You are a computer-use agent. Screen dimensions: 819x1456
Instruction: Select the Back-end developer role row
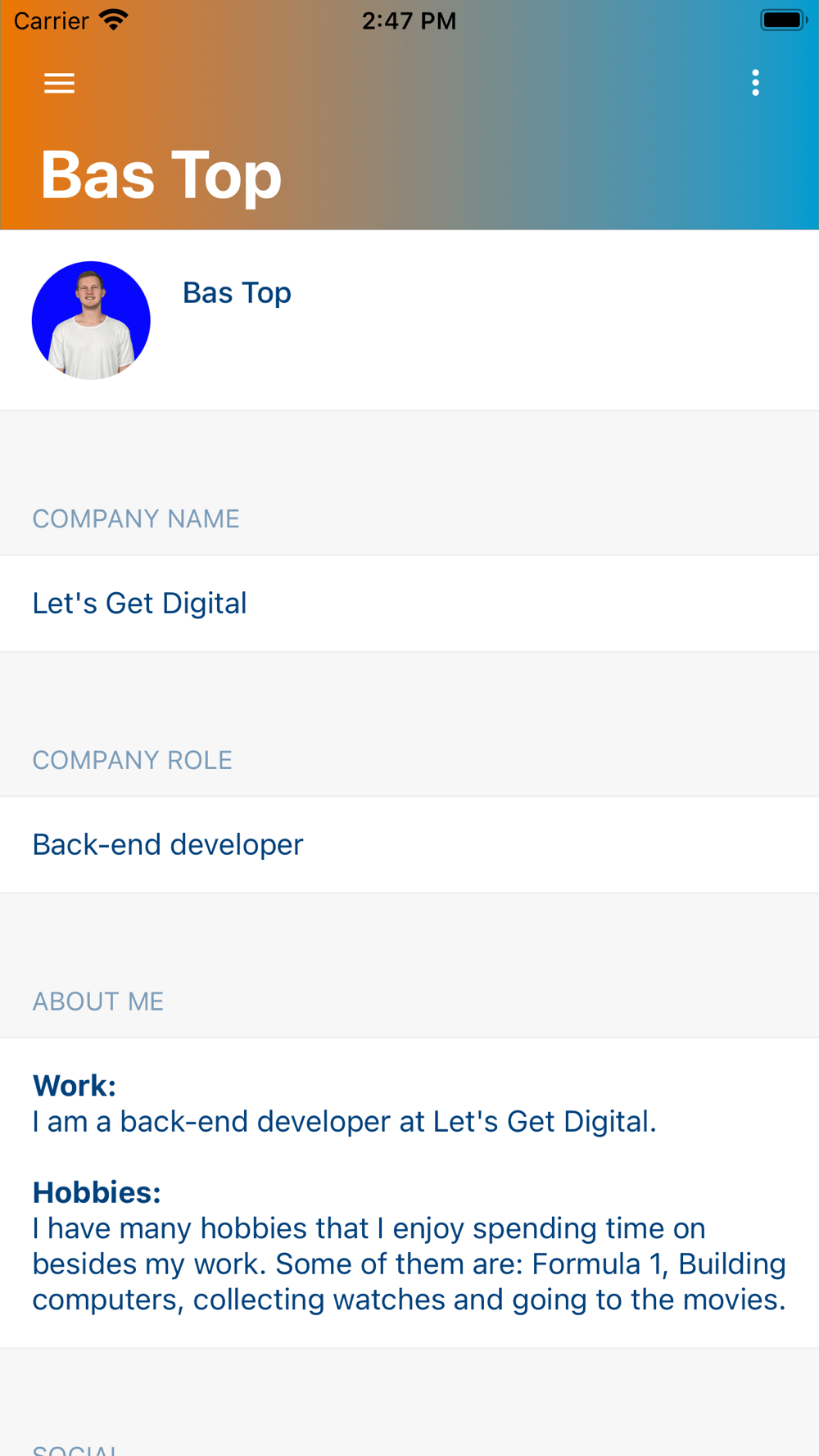(409, 844)
